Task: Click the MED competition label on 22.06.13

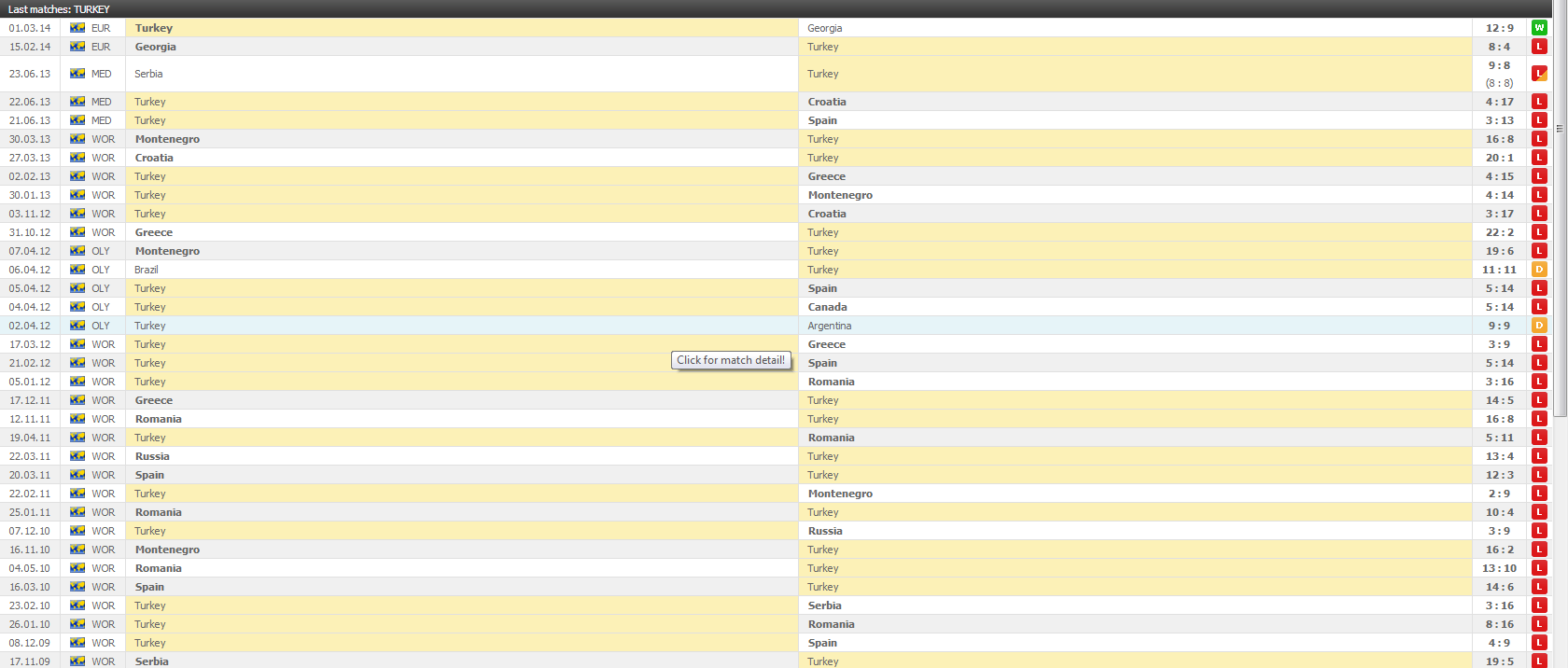Action: [x=102, y=102]
